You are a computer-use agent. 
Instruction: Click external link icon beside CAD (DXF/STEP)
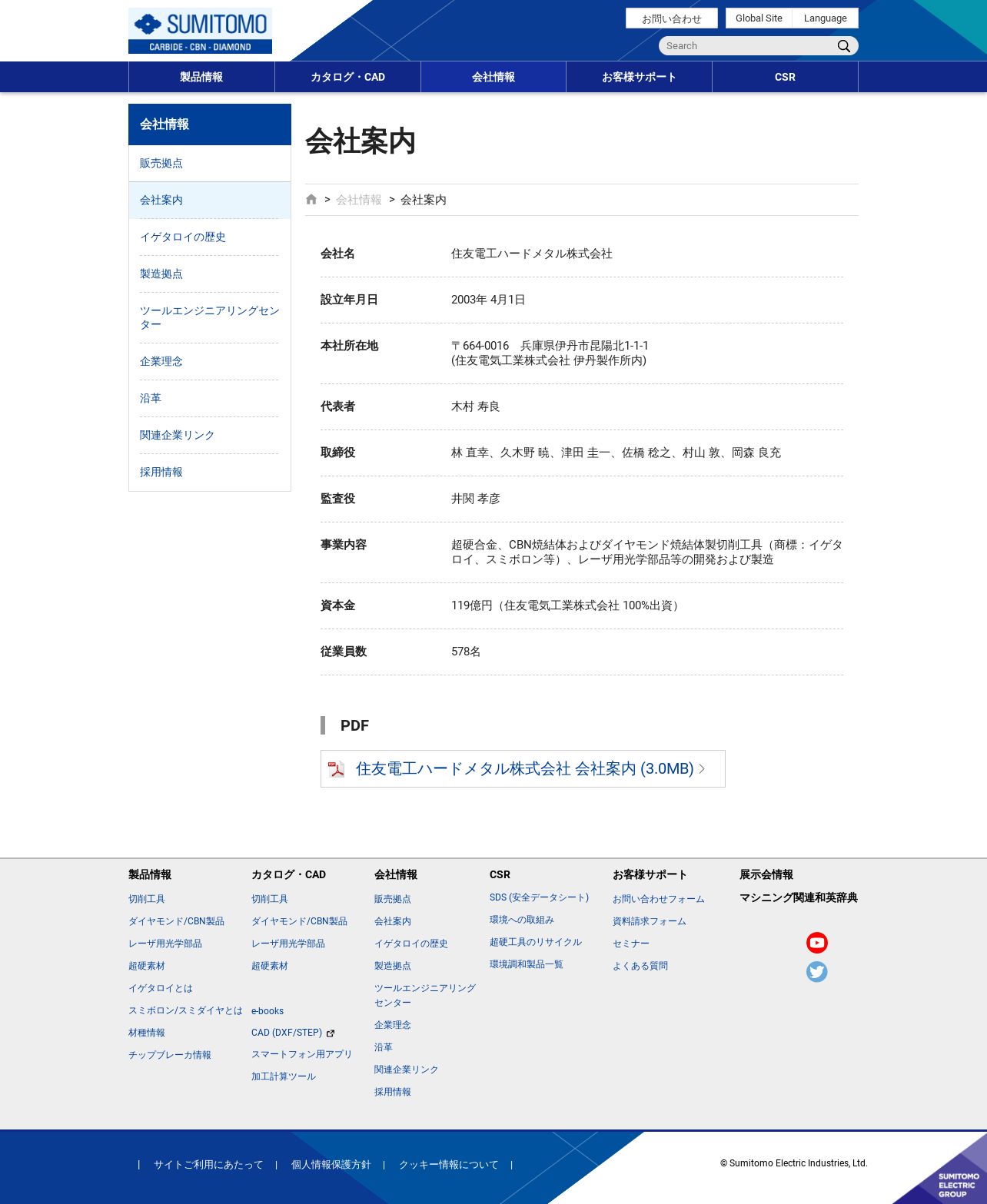click(331, 1033)
